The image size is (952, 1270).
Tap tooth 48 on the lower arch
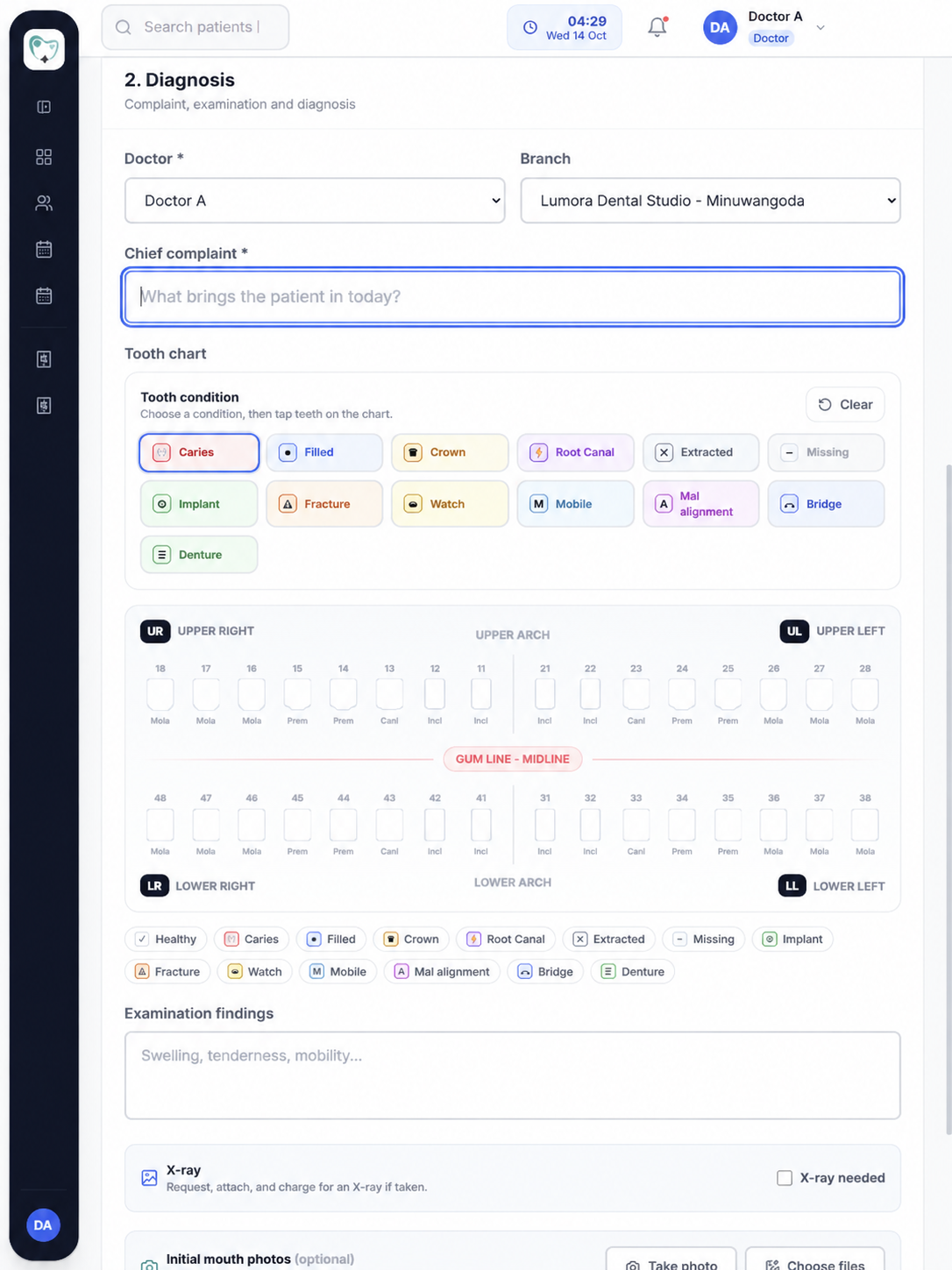(160, 825)
